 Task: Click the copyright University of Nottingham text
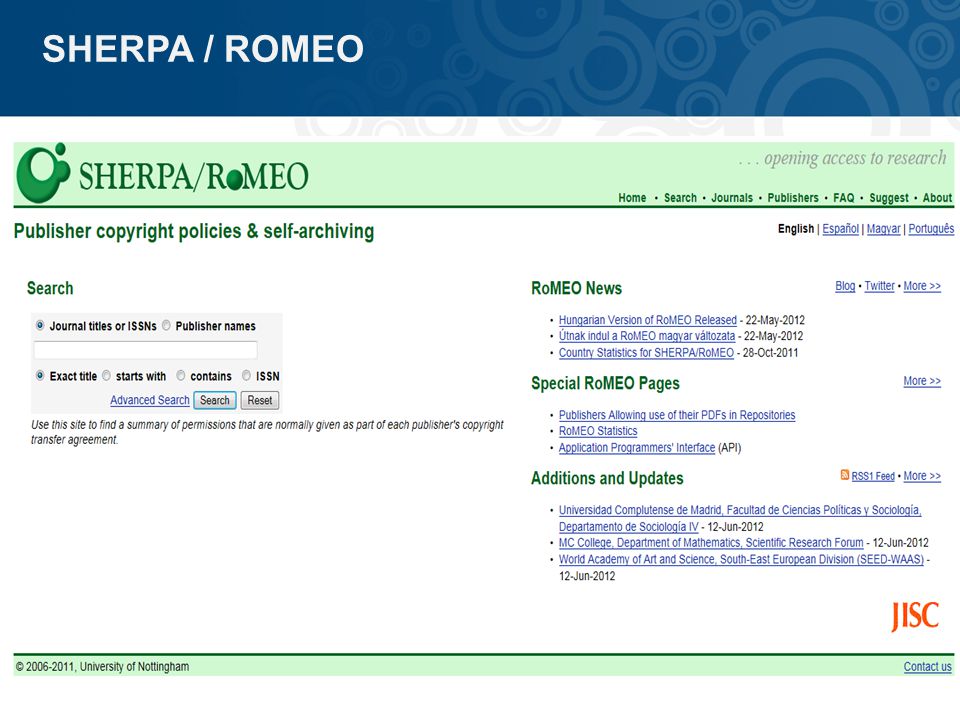102,667
